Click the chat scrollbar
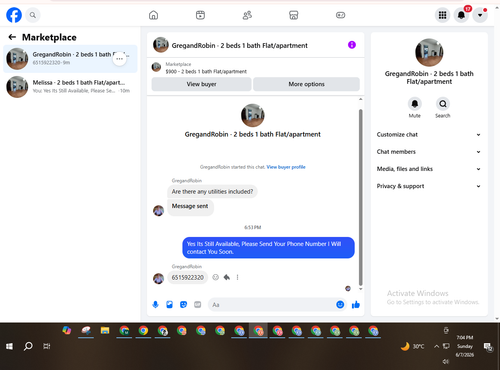Image resolution: width=500 pixels, height=370 pixels. click(360, 197)
